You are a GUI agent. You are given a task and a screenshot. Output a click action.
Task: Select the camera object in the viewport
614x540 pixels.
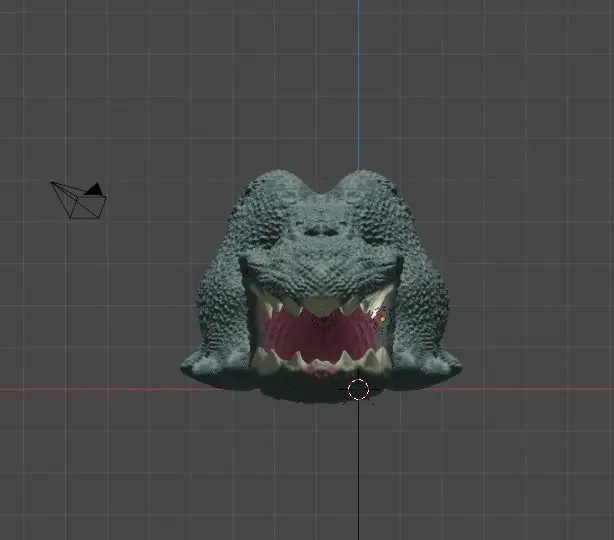(78, 200)
